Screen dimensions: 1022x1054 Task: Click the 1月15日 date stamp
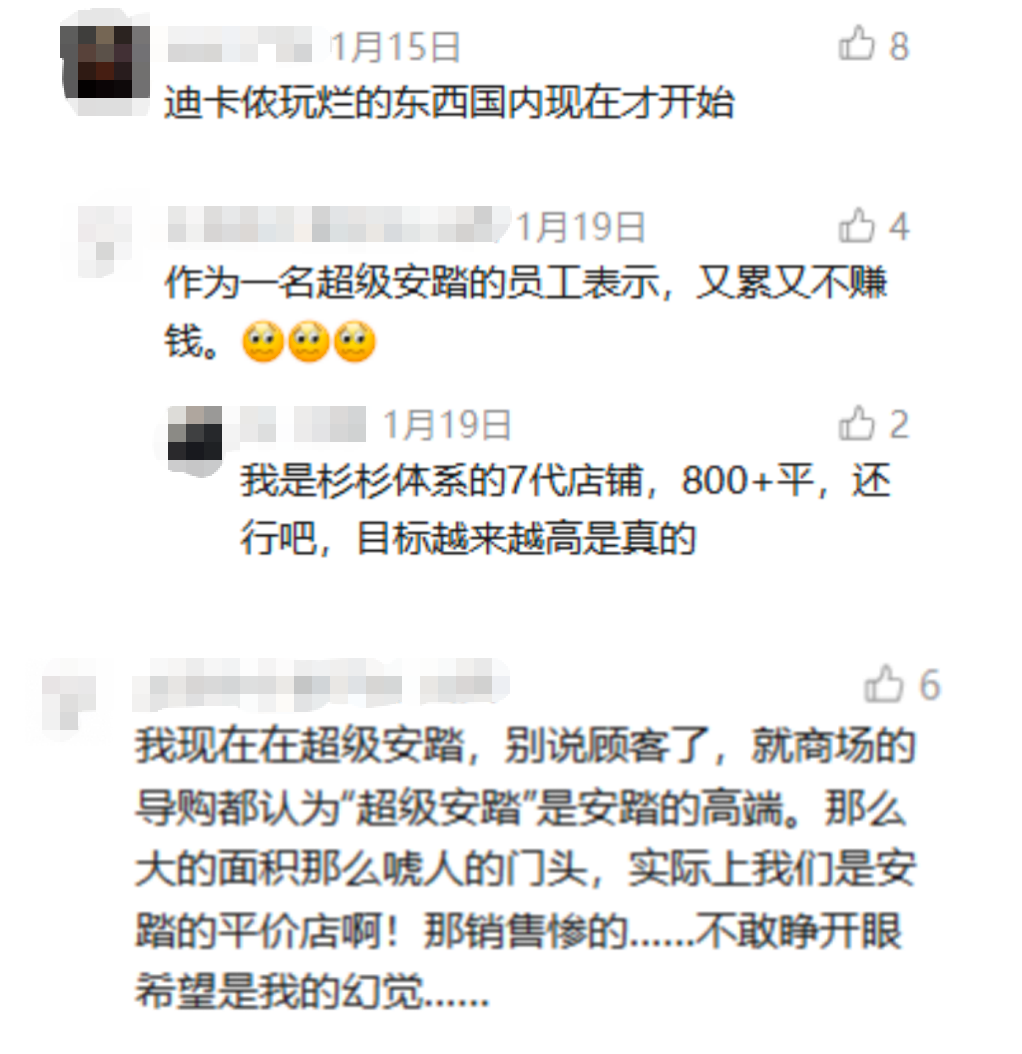(395, 47)
